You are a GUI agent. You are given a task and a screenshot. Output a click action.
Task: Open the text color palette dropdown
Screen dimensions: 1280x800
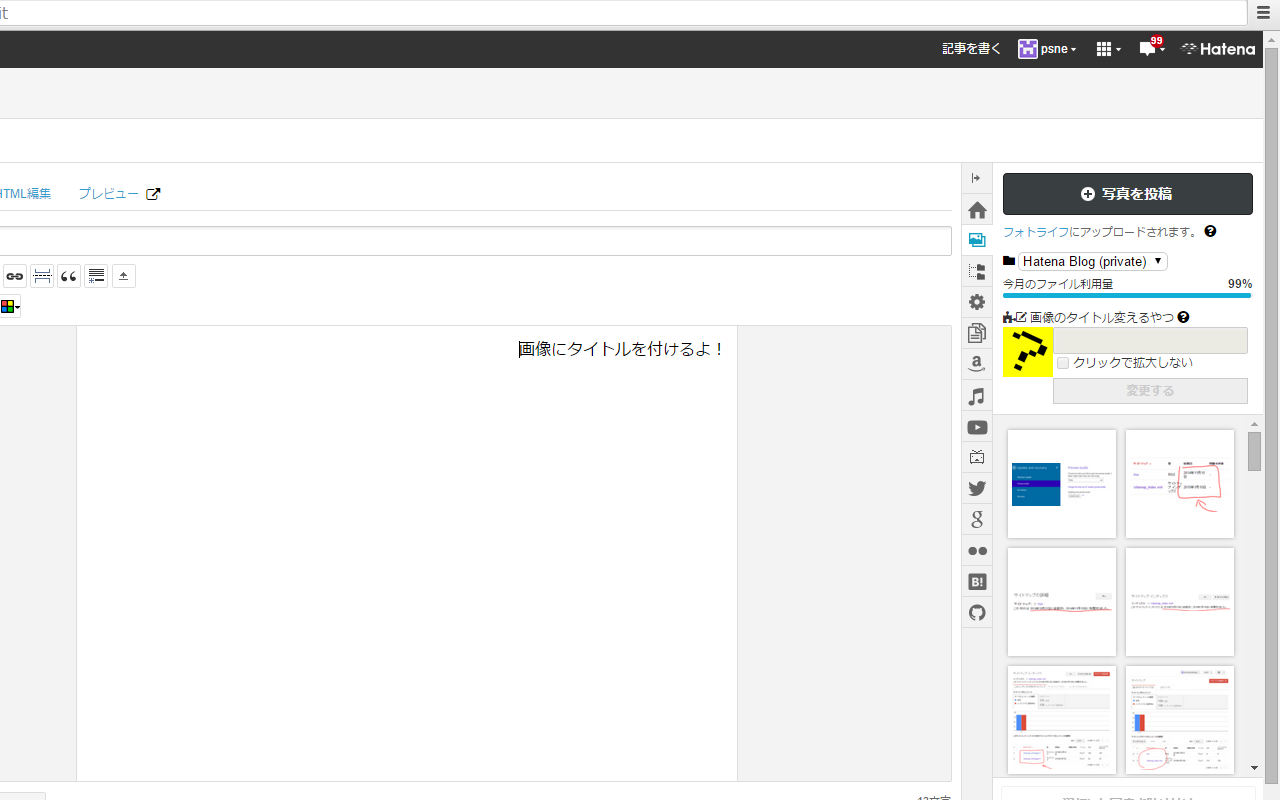click(x=10, y=306)
